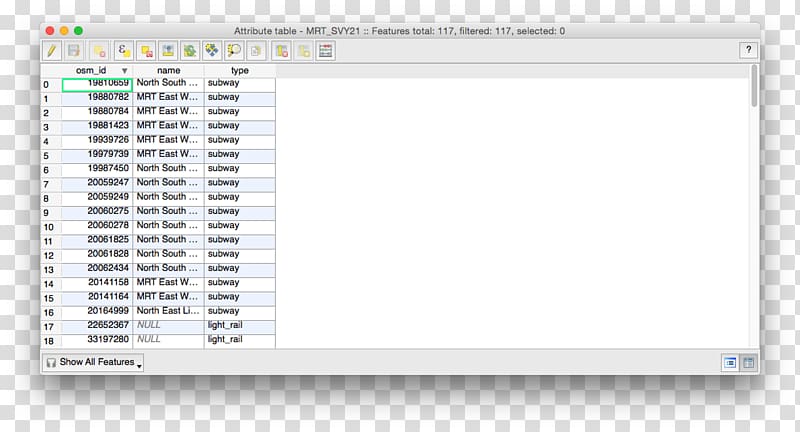Screen dimensions: 800x432
Task: Click subway type cell in row 16
Action: 240,313
